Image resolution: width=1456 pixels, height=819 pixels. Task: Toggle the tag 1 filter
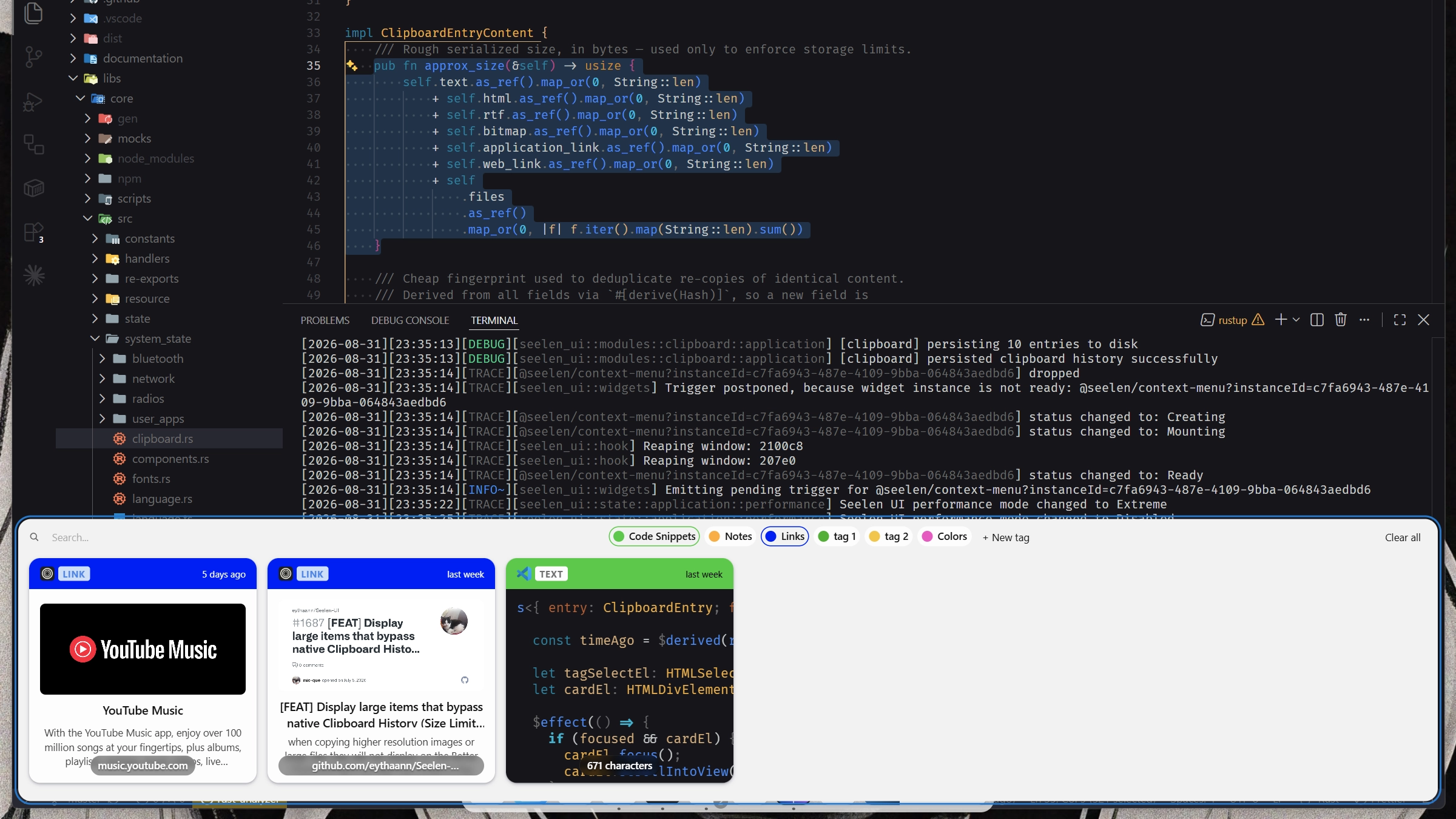[837, 536]
